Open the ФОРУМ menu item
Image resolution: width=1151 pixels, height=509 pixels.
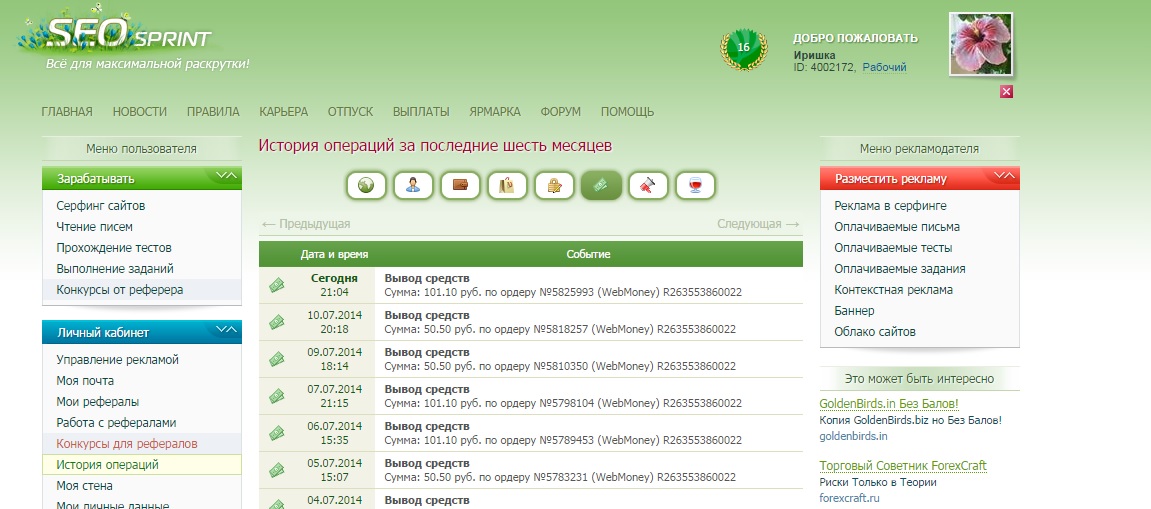(560, 112)
